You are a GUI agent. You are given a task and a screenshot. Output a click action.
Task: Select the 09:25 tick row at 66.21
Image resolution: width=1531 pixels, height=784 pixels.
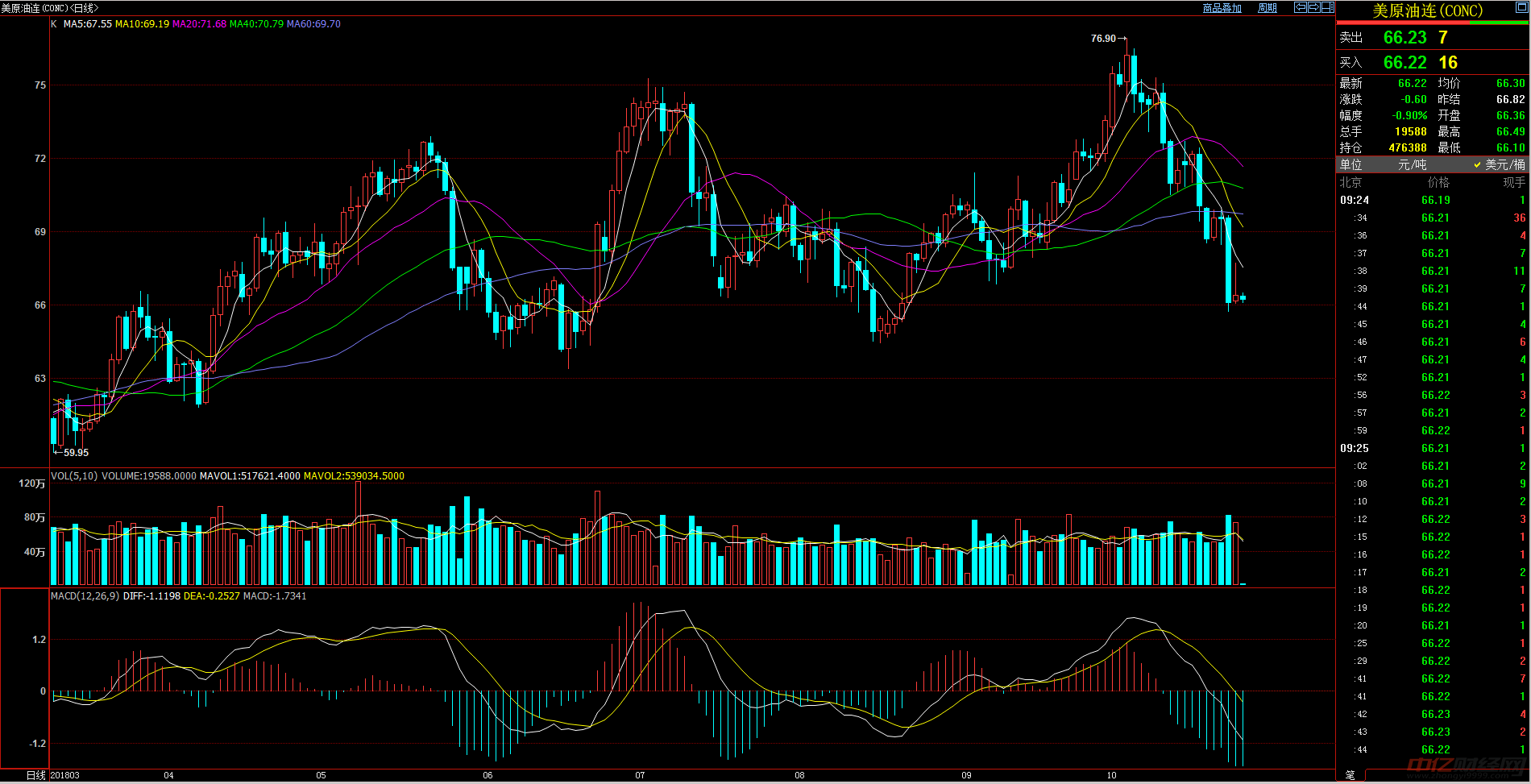click(x=1433, y=449)
